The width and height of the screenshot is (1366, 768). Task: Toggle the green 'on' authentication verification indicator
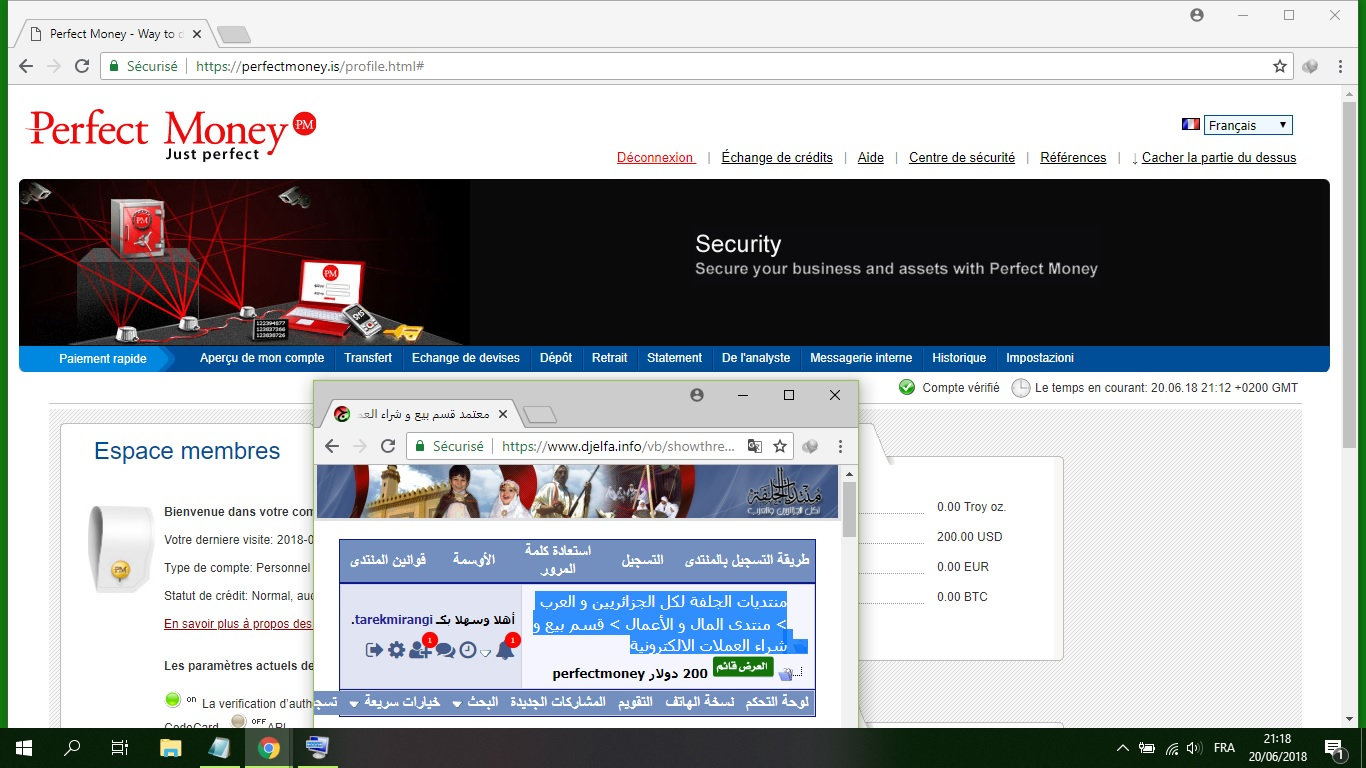173,700
